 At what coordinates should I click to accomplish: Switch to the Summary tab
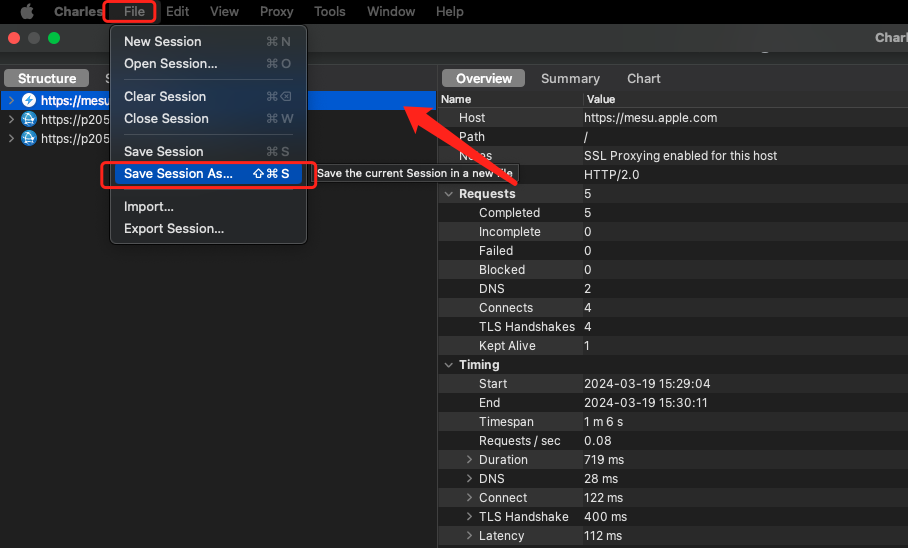[570, 79]
